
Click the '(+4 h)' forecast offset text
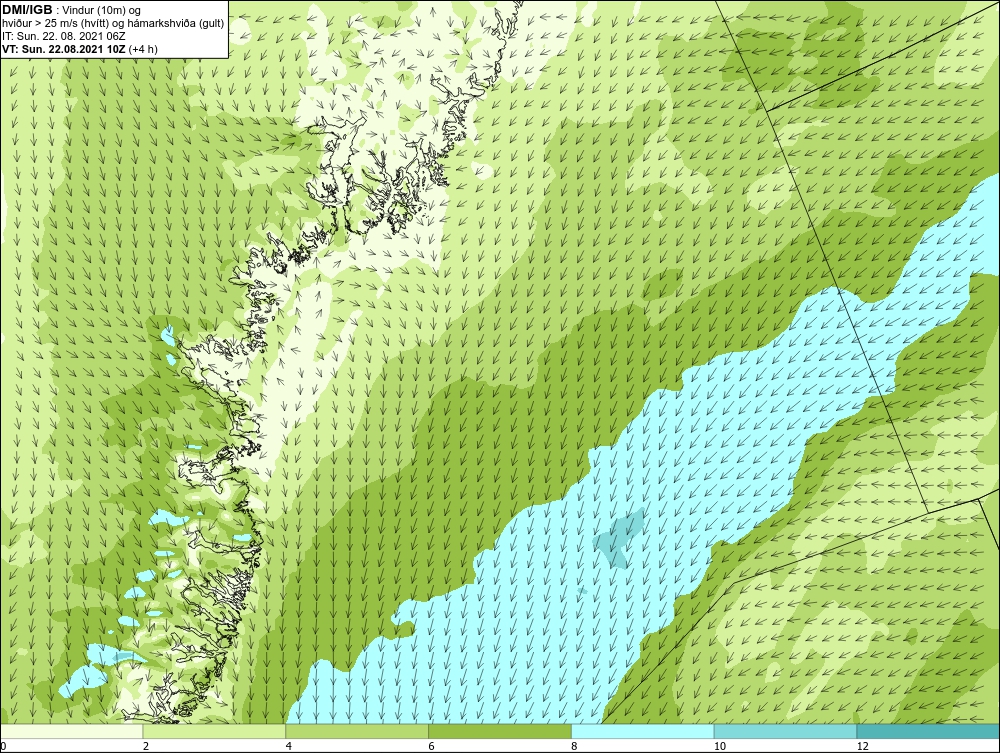click(143, 49)
